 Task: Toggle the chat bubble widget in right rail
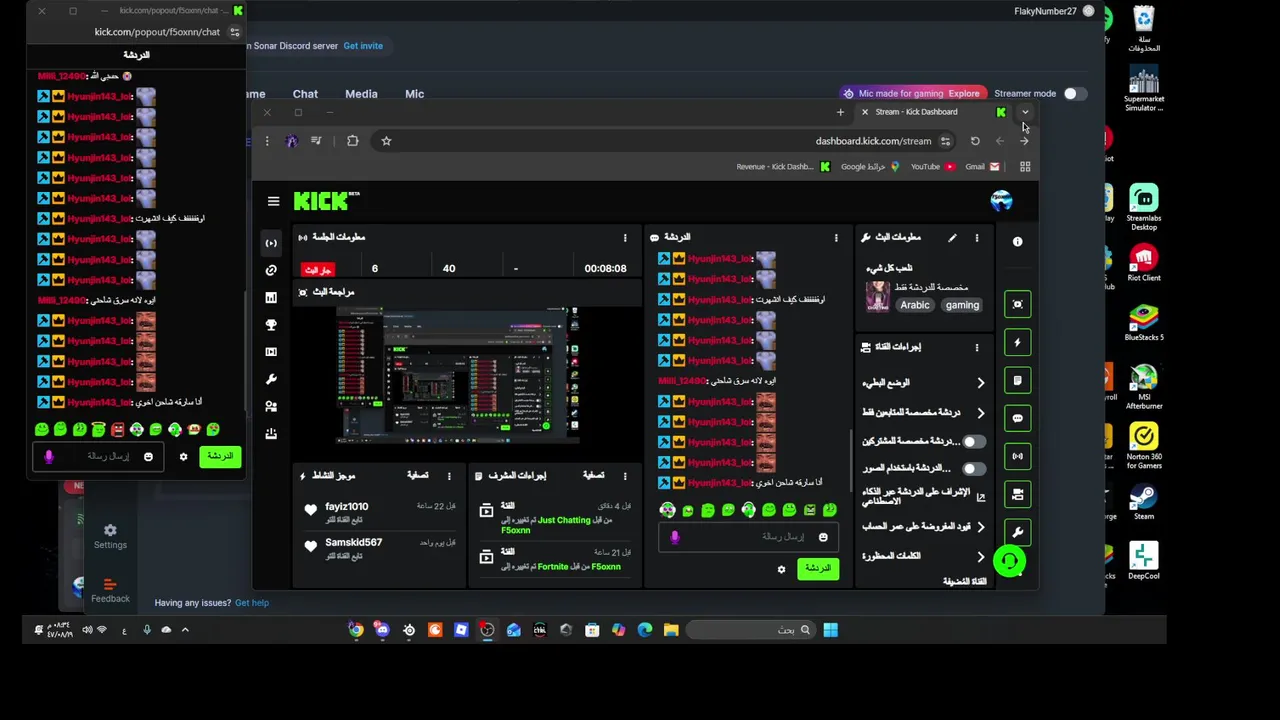point(1017,418)
